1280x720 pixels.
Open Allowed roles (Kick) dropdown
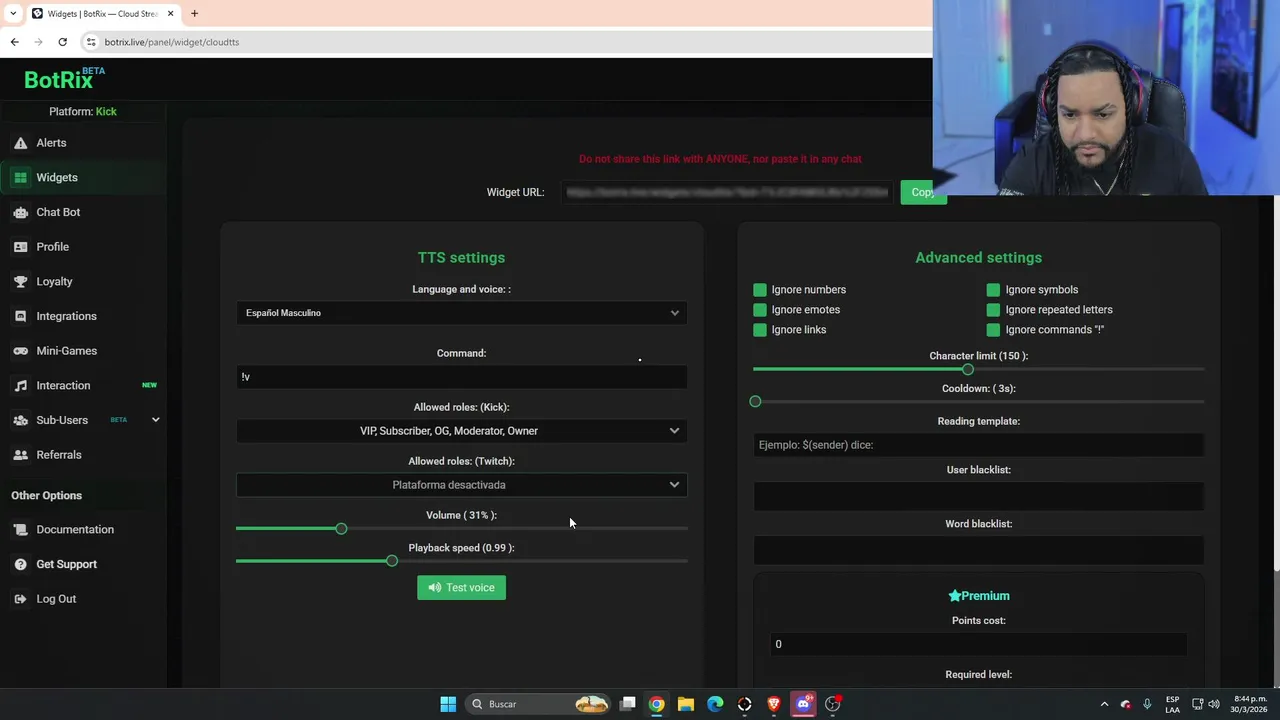461,431
